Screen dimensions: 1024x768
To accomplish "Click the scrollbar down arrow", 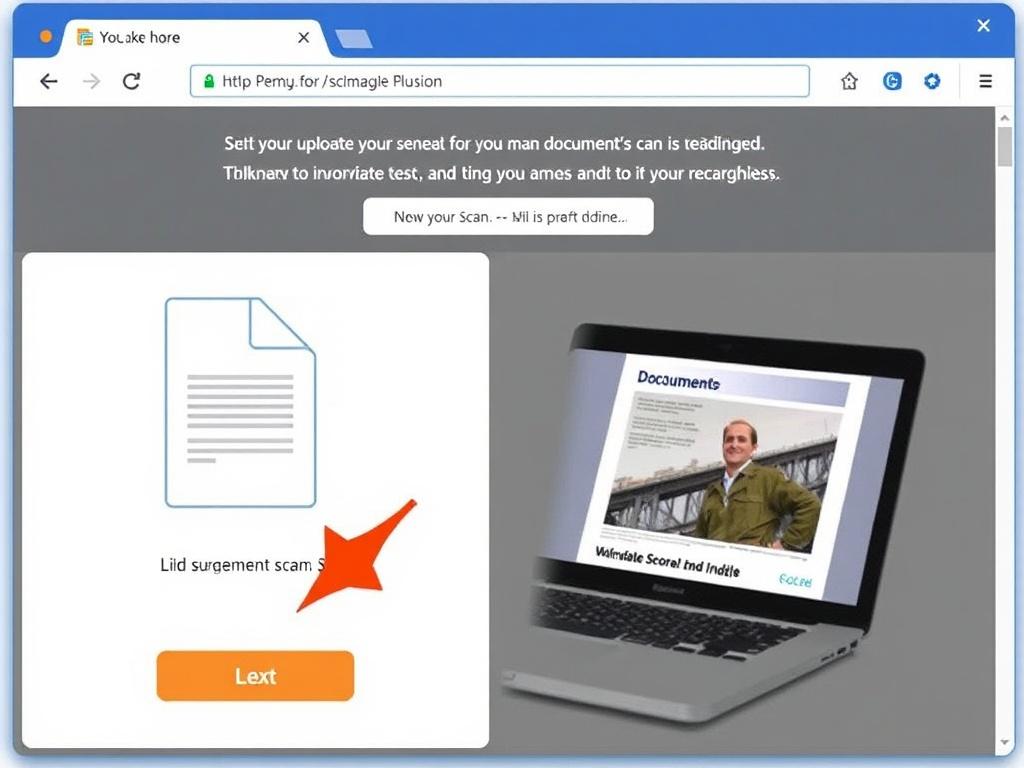I will 1004,743.
